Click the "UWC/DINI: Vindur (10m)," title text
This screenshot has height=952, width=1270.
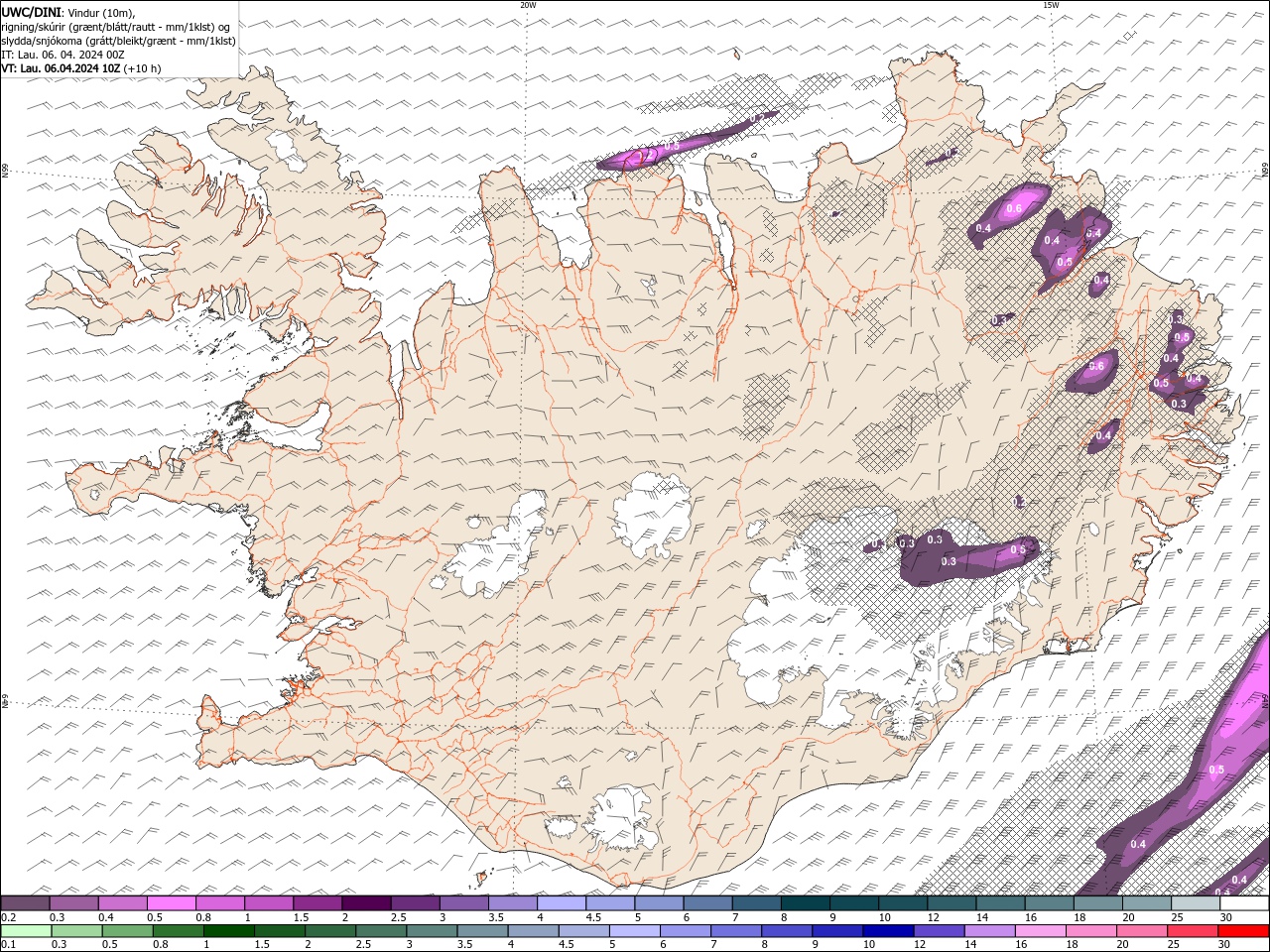click(67, 12)
